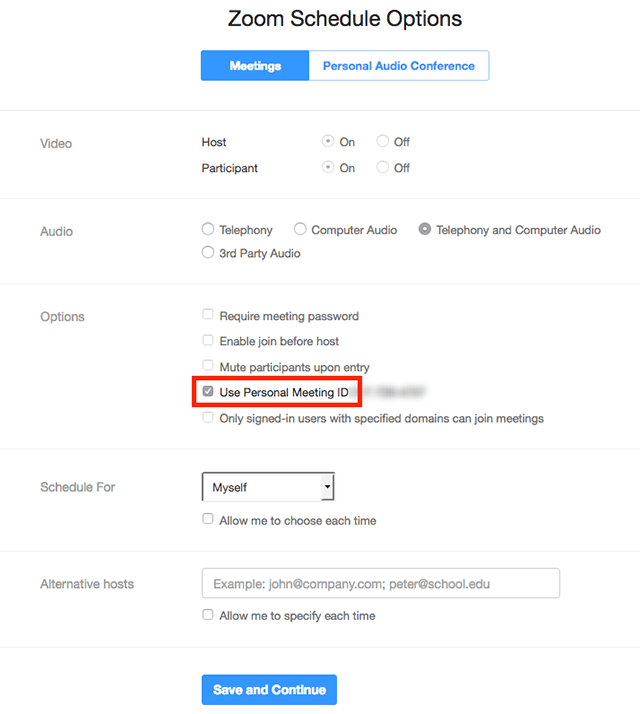Select Telephony audio option
The height and width of the screenshot is (714, 640).
(208, 229)
